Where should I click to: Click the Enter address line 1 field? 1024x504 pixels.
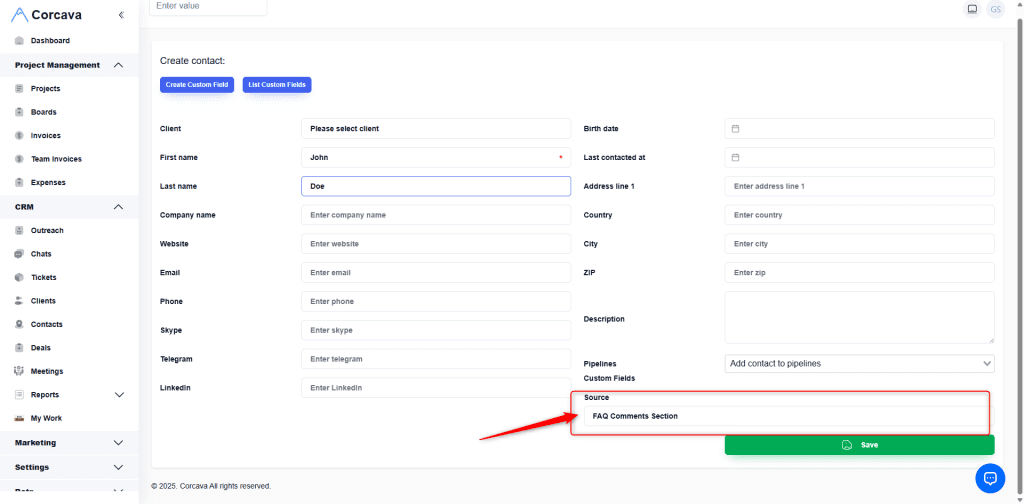[x=859, y=186]
